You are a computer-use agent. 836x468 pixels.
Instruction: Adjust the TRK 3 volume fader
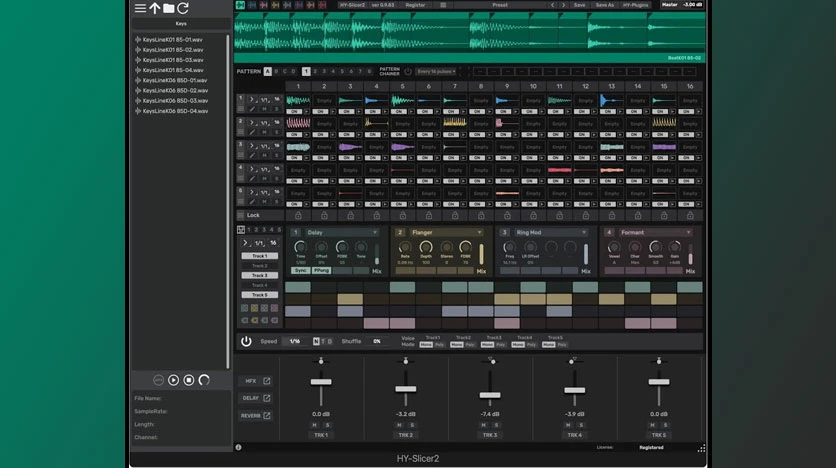pos(490,395)
